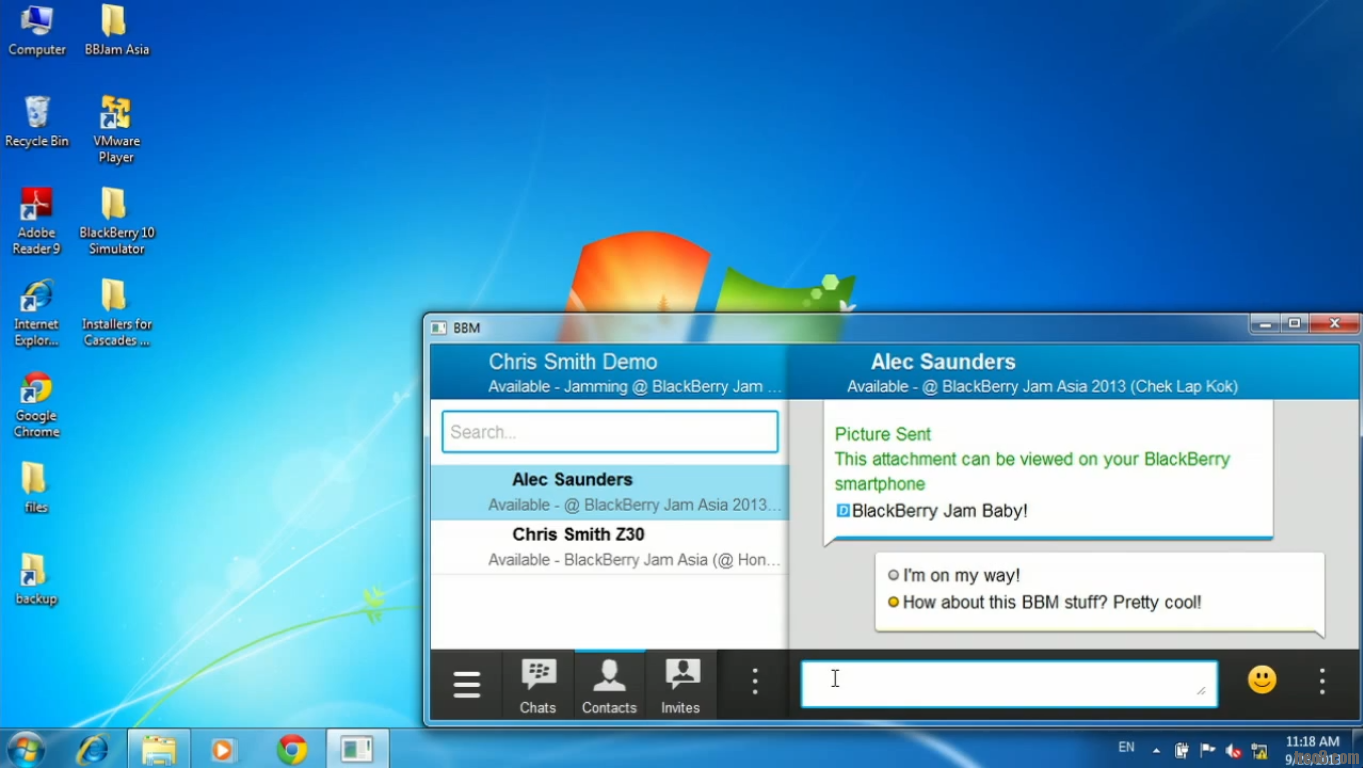Select the 'files' desktop folder

37,487
